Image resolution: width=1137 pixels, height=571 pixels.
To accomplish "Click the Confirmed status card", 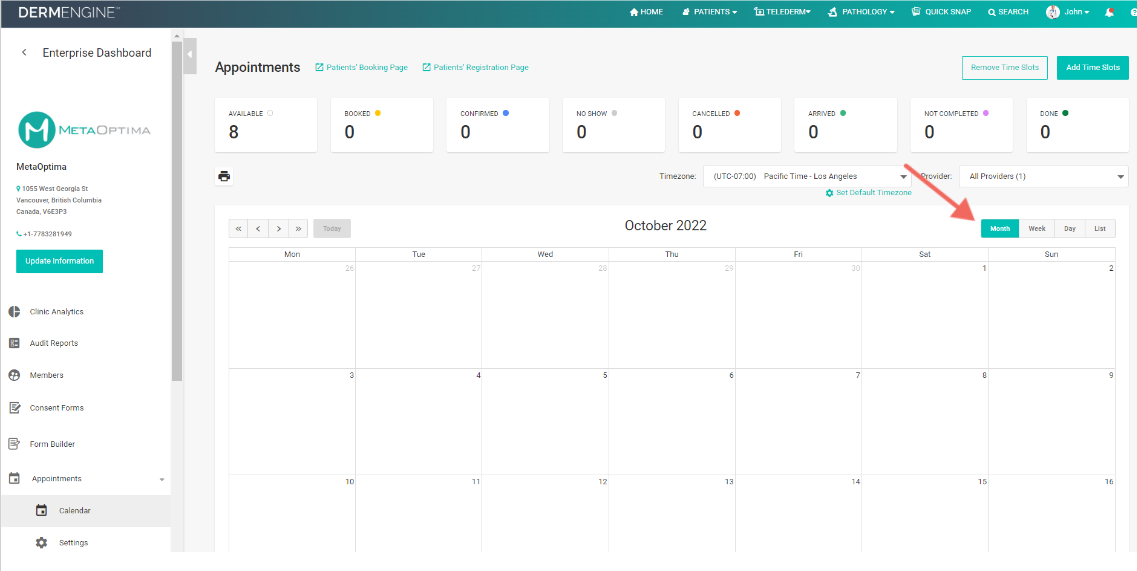I will click(x=497, y=125).
